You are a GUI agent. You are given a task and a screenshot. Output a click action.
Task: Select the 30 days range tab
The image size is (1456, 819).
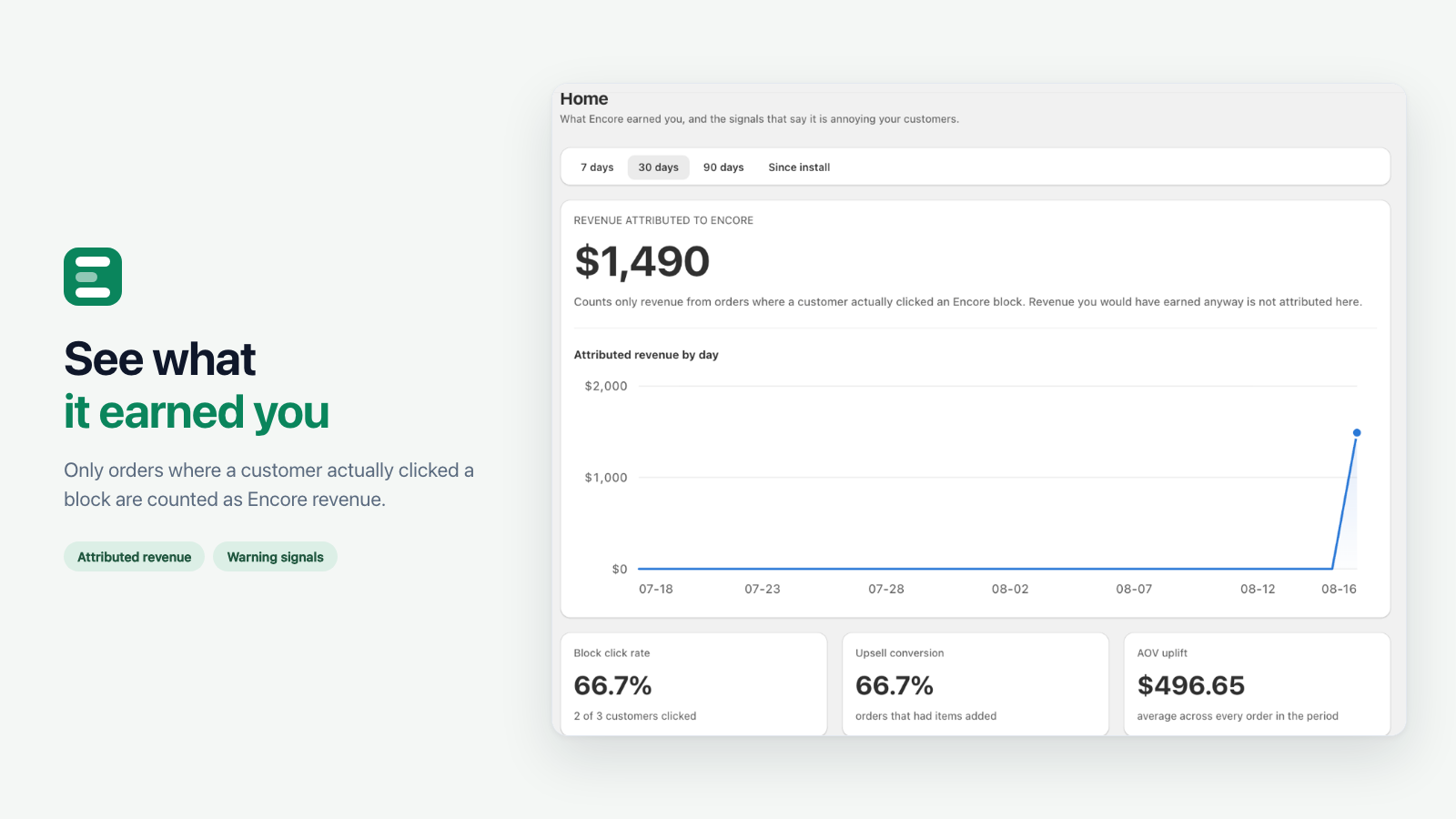658,167
